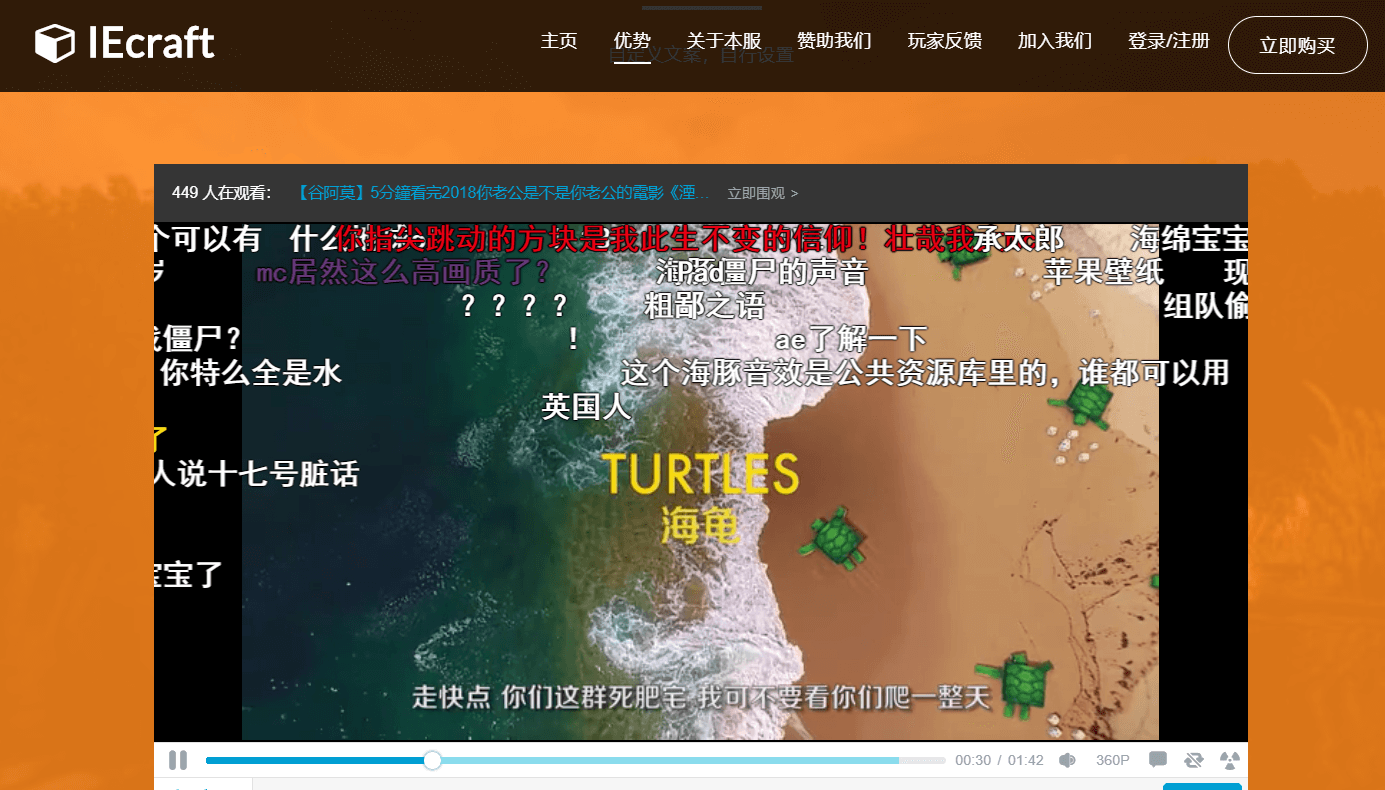The height and width of the screenshot is (790, 1385).
Task: Open the 360P quality selector
Action: 1112,760
